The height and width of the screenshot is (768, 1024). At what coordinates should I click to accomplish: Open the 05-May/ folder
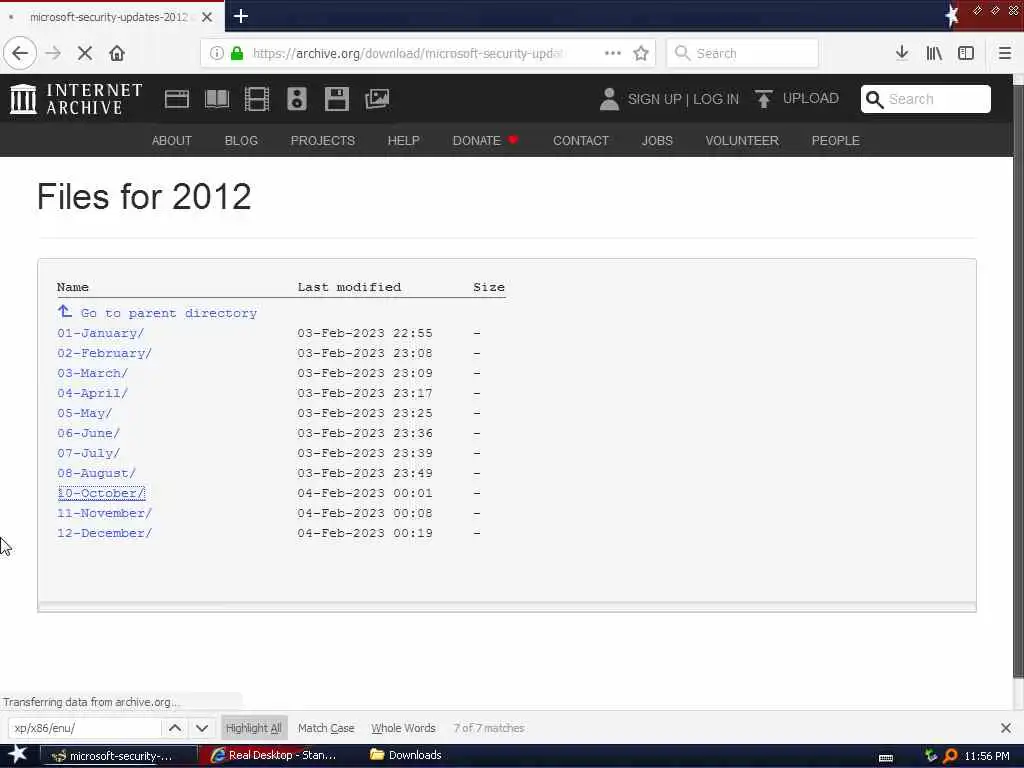coord(85,413)
